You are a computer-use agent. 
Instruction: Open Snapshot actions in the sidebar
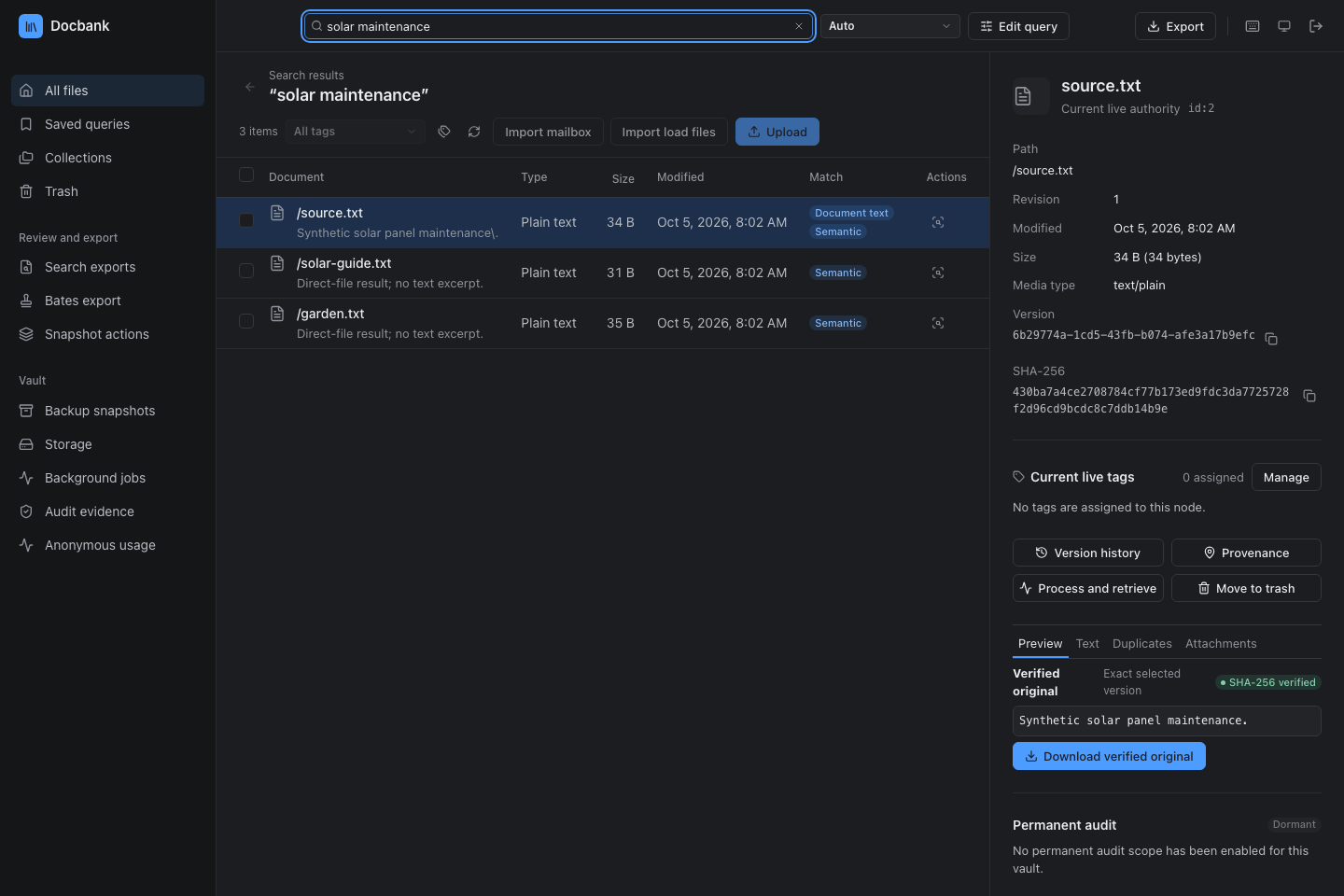107,334
